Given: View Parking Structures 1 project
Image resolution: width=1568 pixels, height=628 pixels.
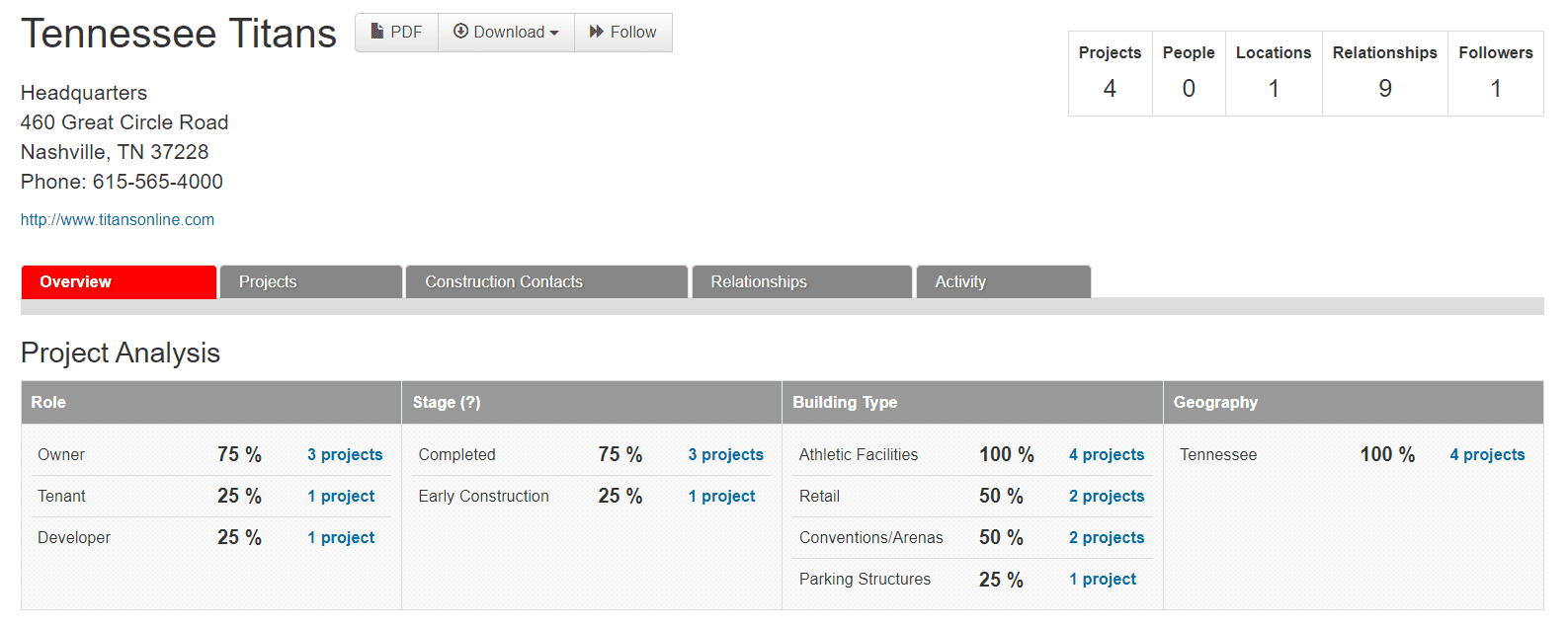Looking at the screenshot, I should (x=1103, y=579).
